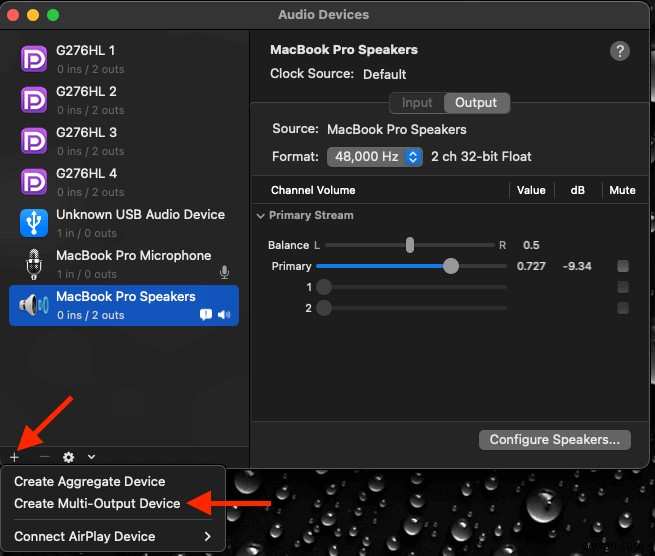Click the Configure Speakers button
The height and width of the screenshot is (556, 655).
coord(555,439)
